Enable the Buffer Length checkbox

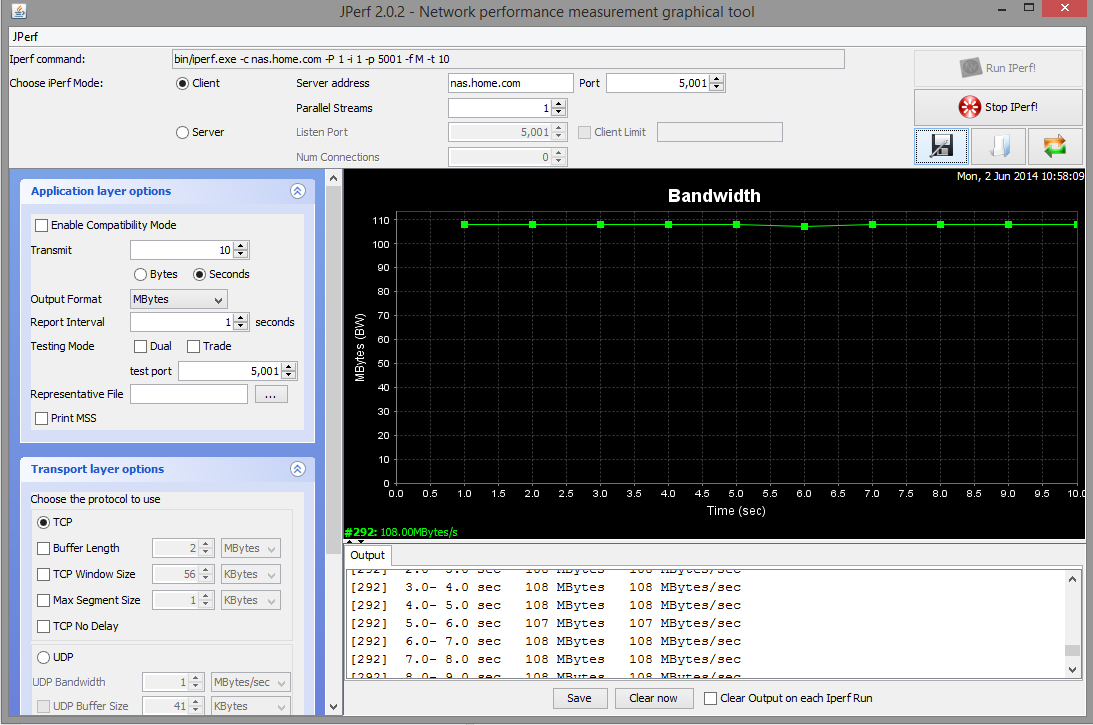pos(43,549)
